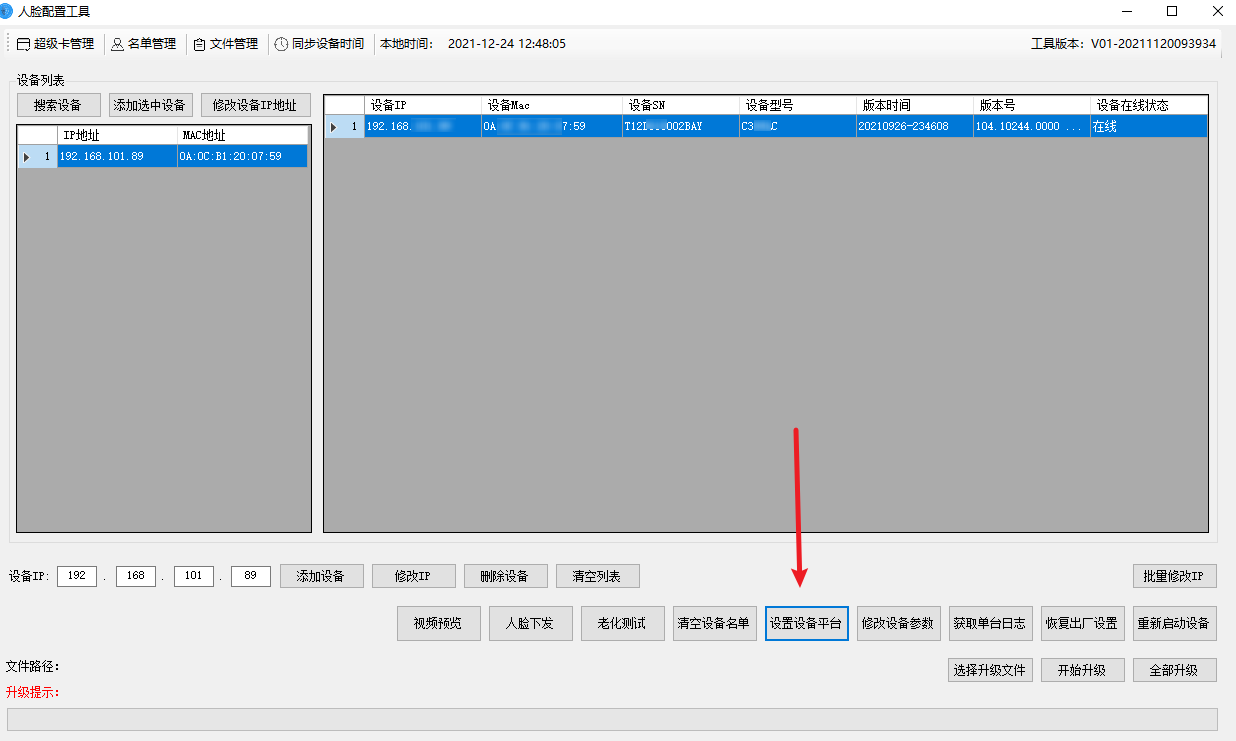Viewport: 1236px width, 741px height.
Task: Click the last IP octet field (89)
Action: pyautogui.click(x=251, y=576)
